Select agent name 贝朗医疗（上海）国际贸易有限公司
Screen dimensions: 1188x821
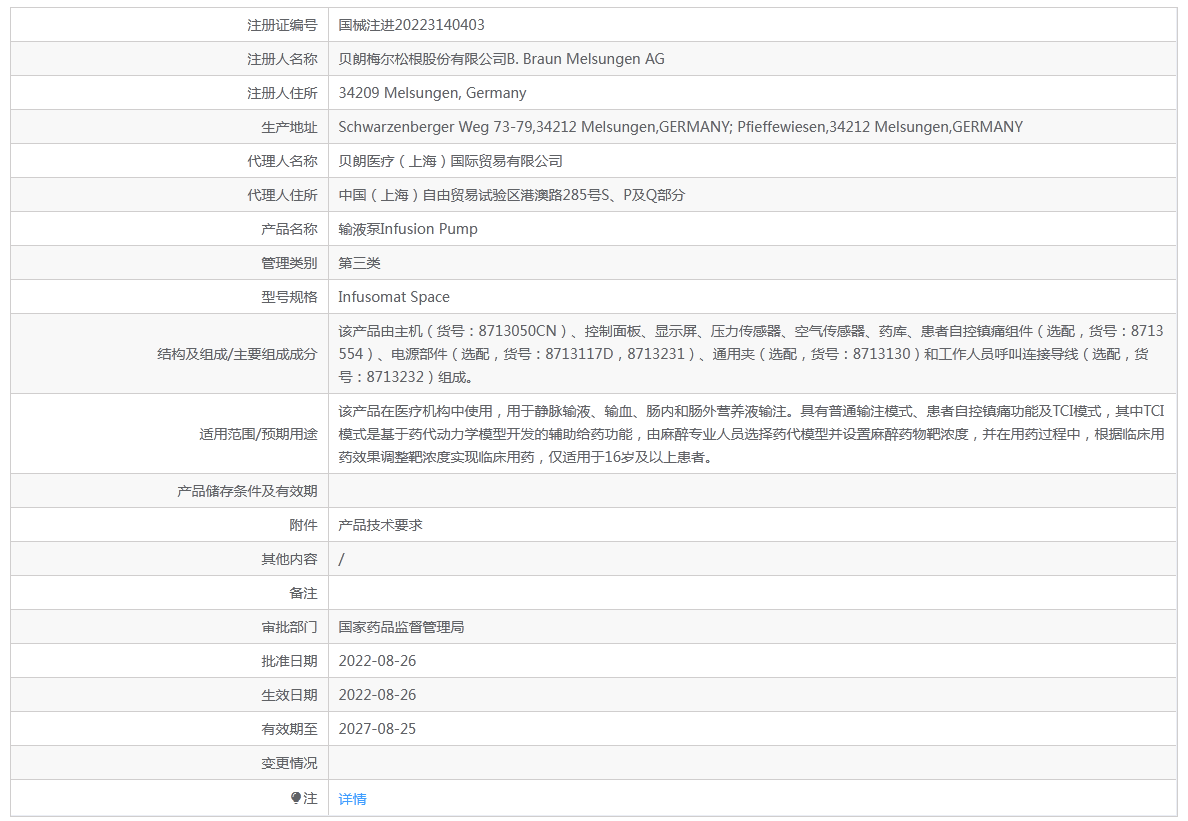click(x=450, y=161)
